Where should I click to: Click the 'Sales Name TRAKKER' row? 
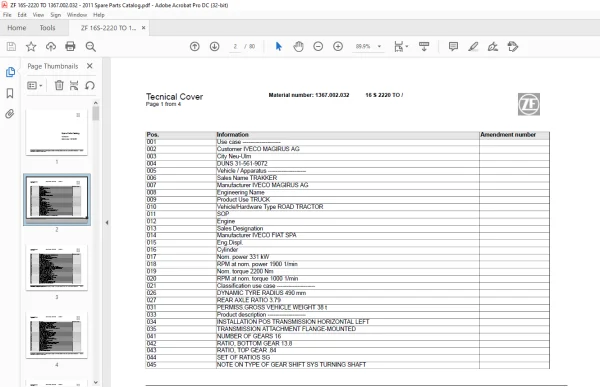pos(347,178)
